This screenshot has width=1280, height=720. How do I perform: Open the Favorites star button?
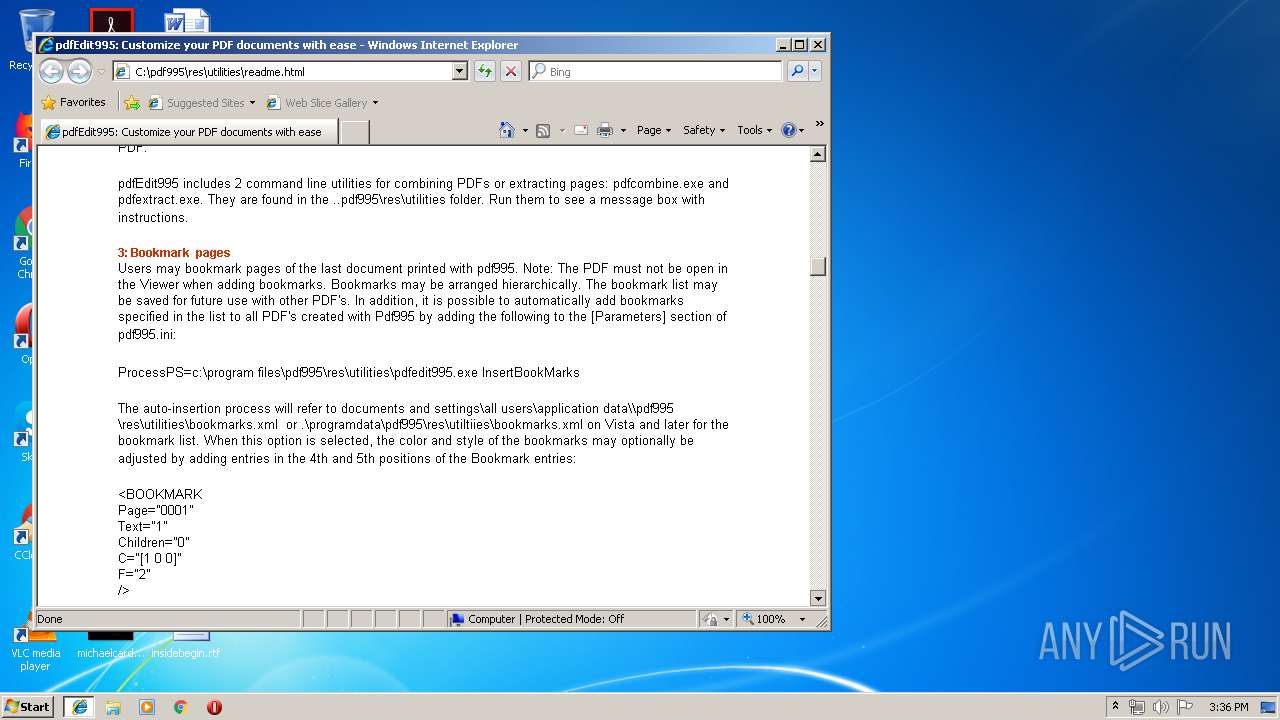tap(73, 102)
